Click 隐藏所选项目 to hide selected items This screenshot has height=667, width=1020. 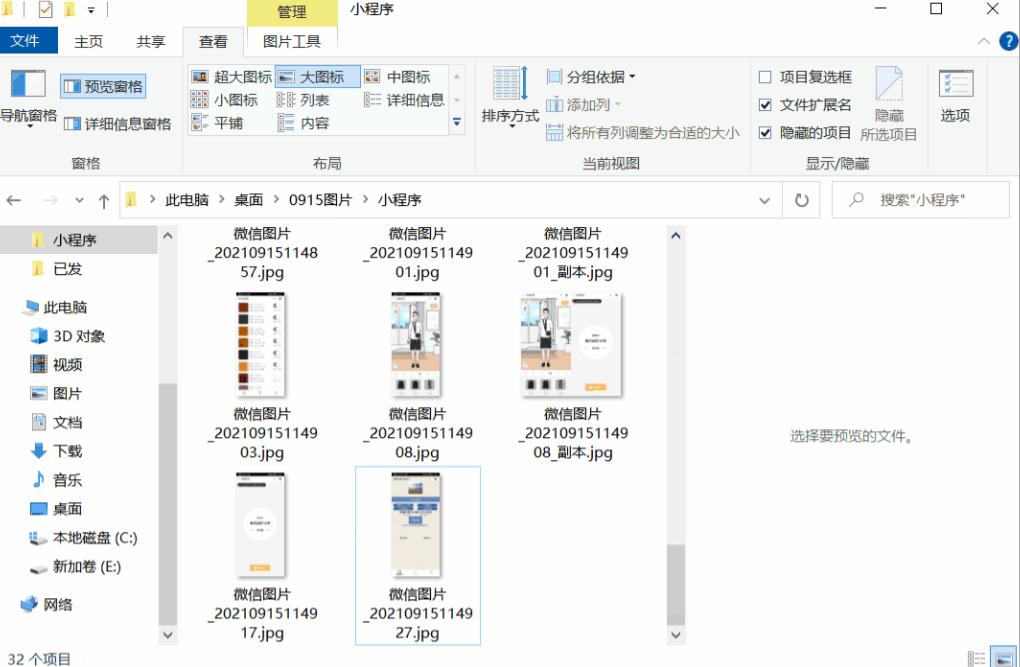pyautogui.click(x=889, y=100)
